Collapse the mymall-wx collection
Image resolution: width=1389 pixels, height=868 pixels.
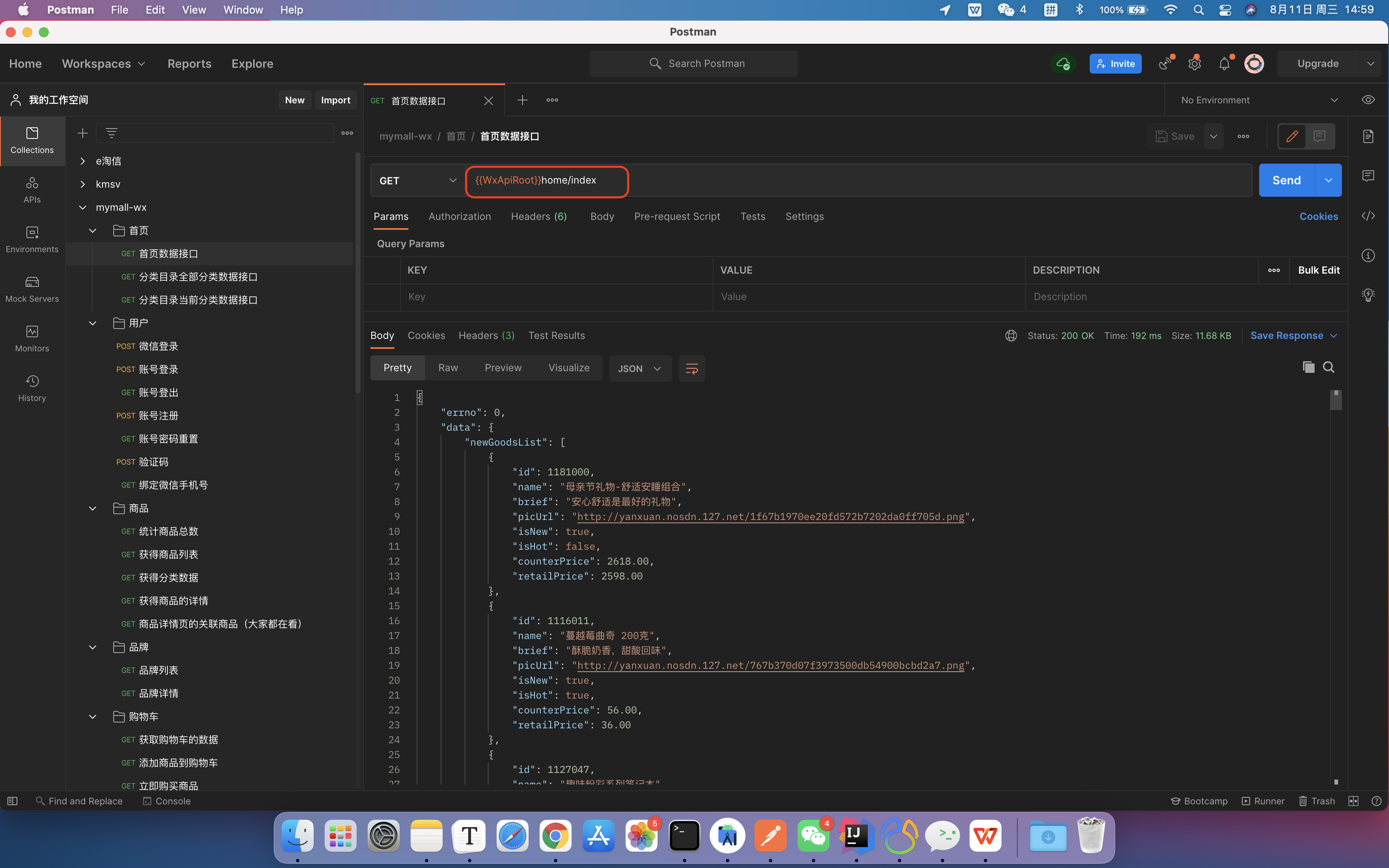(83, 207)
